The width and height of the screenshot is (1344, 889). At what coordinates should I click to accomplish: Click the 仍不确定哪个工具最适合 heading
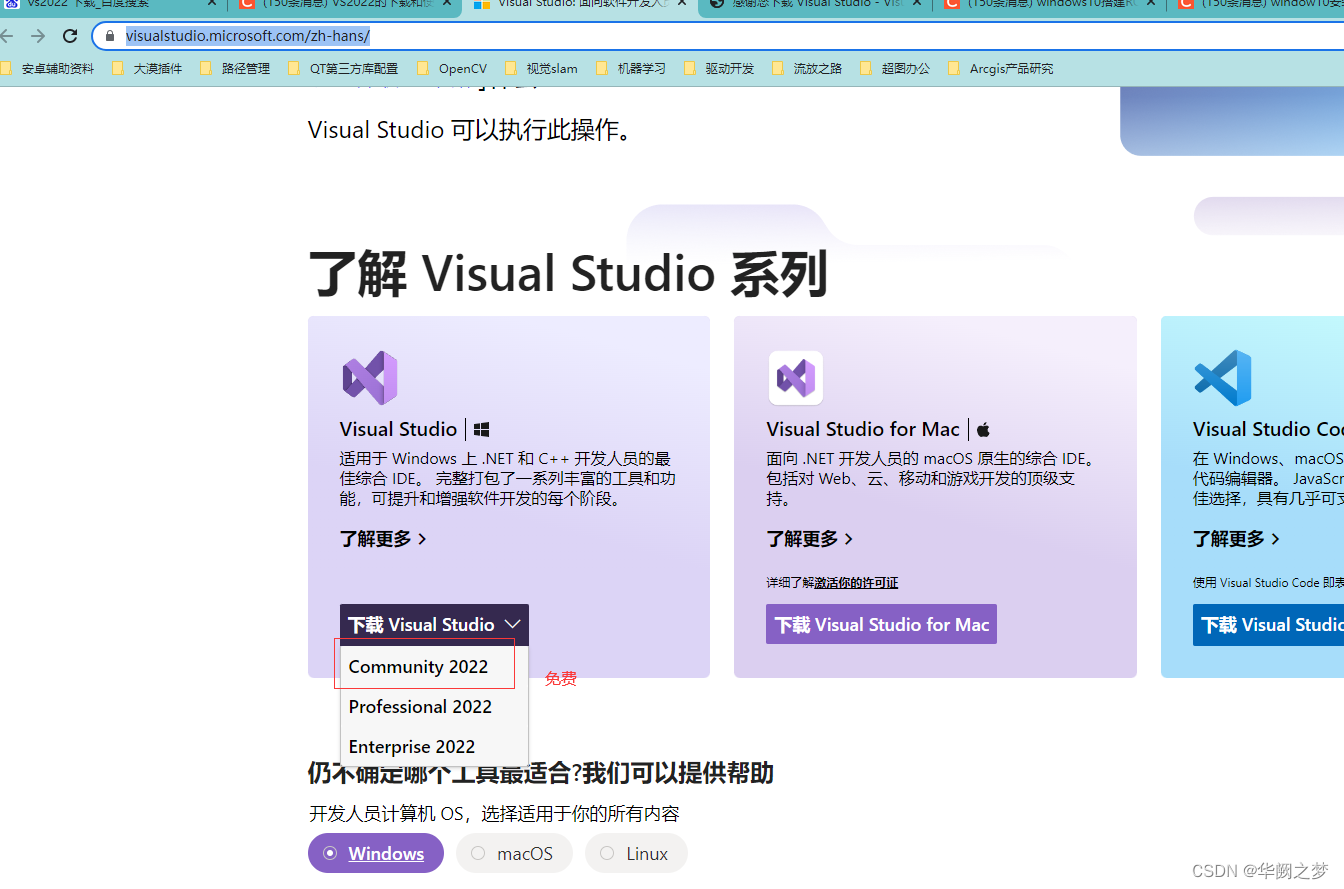(541, 773)
